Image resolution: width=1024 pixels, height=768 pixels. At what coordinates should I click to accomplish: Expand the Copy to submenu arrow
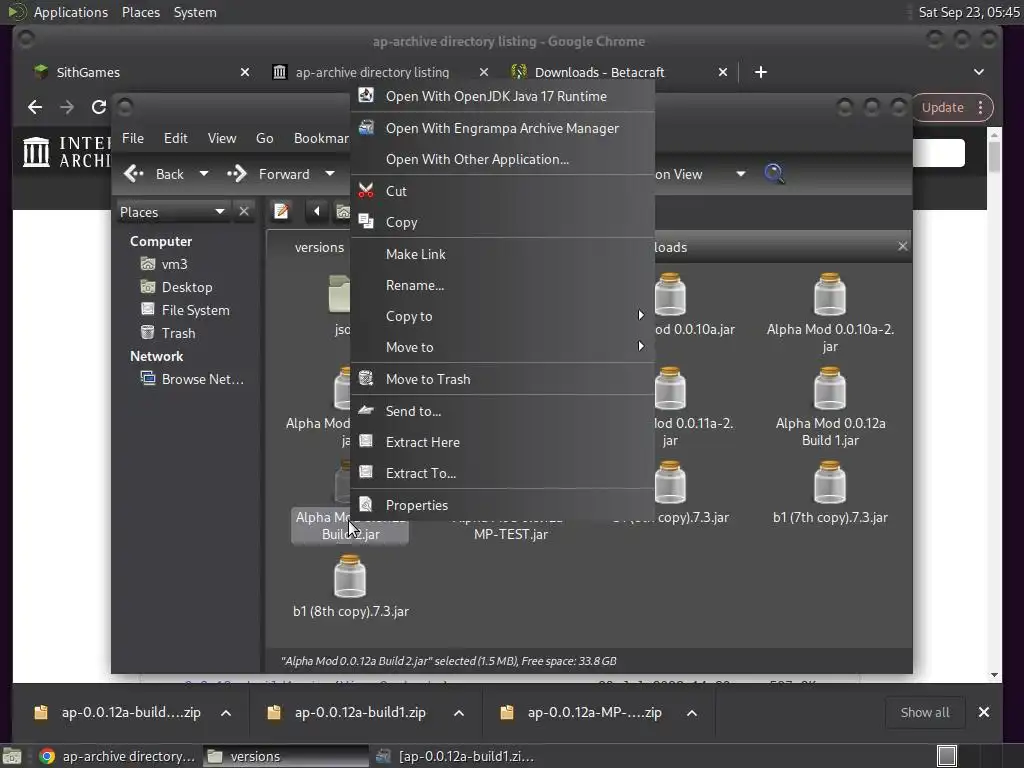point(641,315)
